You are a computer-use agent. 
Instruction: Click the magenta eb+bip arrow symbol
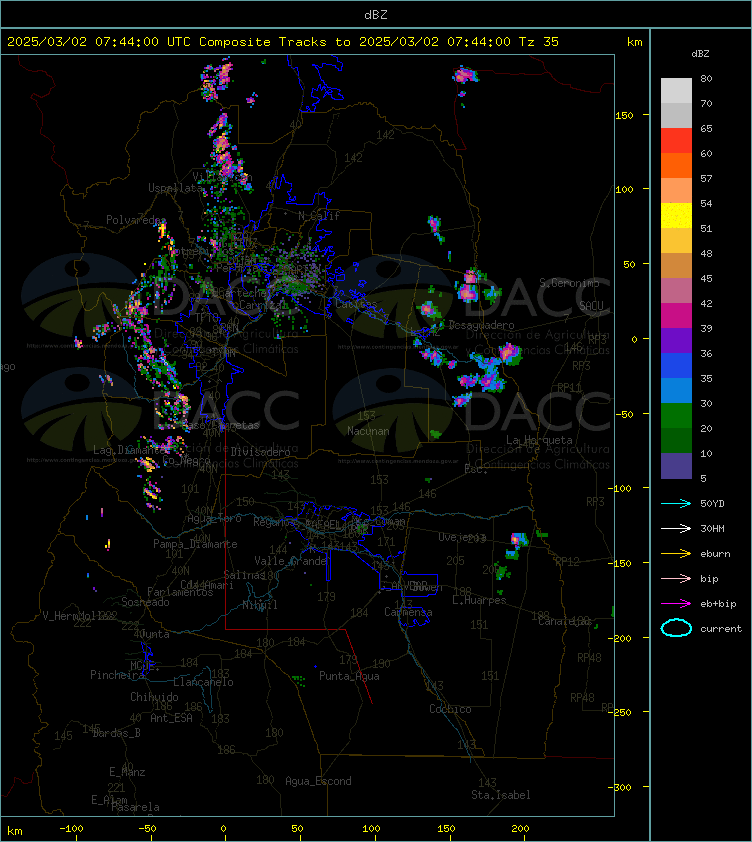click(676, 604)
